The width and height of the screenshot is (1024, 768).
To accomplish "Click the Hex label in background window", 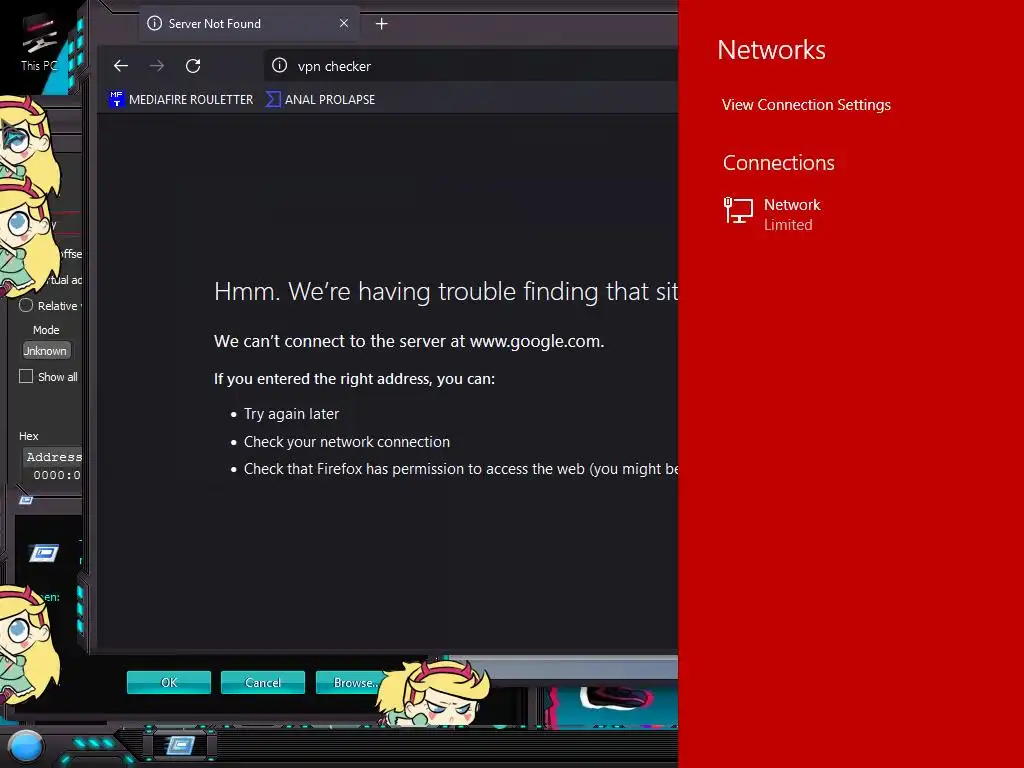I will coord(29,436).
